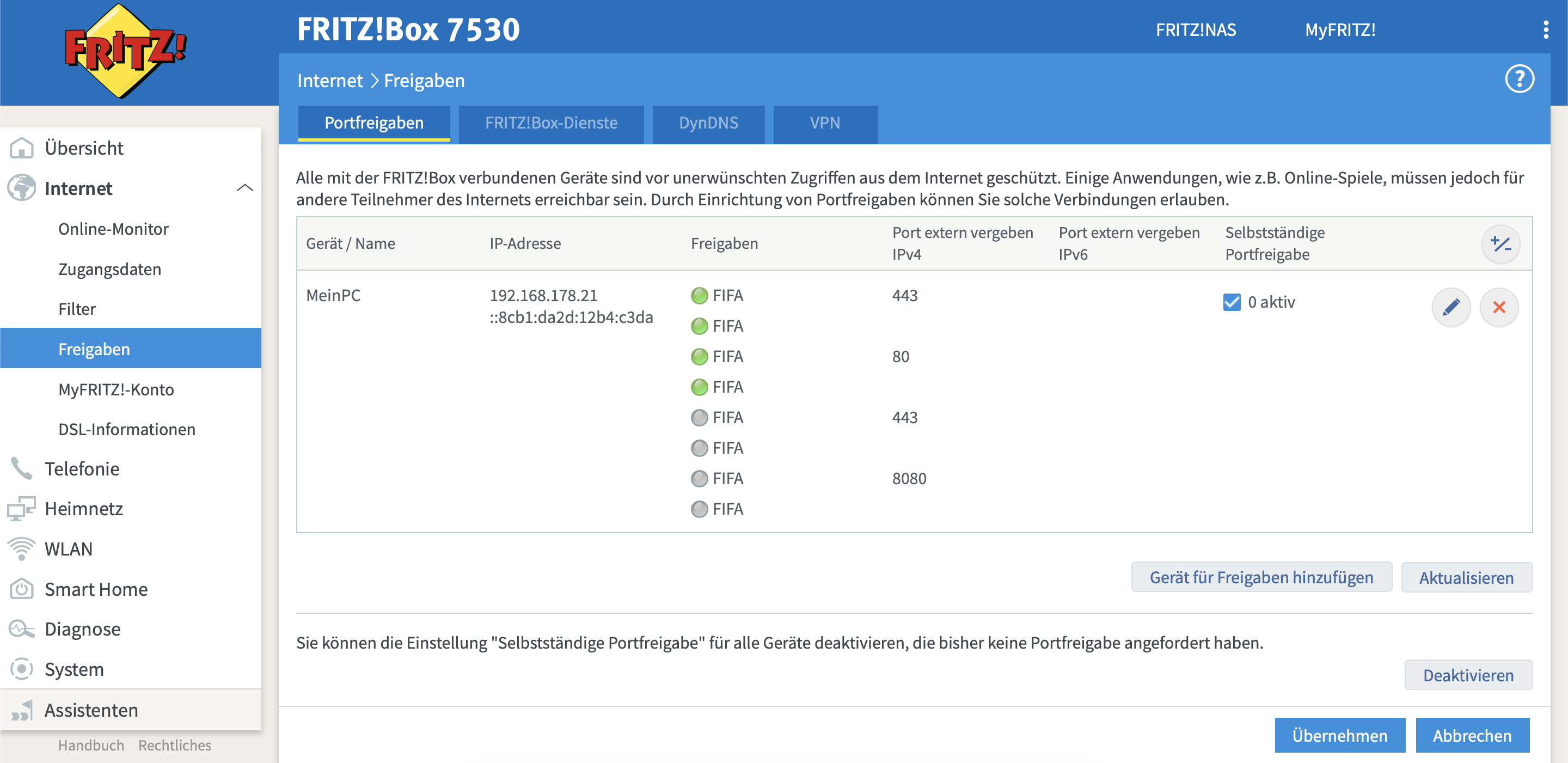The image size is (1568, 763).
Task: Uncheck the Selbstständige Portfreigabe checkbox
Action: coord(1232,302)
